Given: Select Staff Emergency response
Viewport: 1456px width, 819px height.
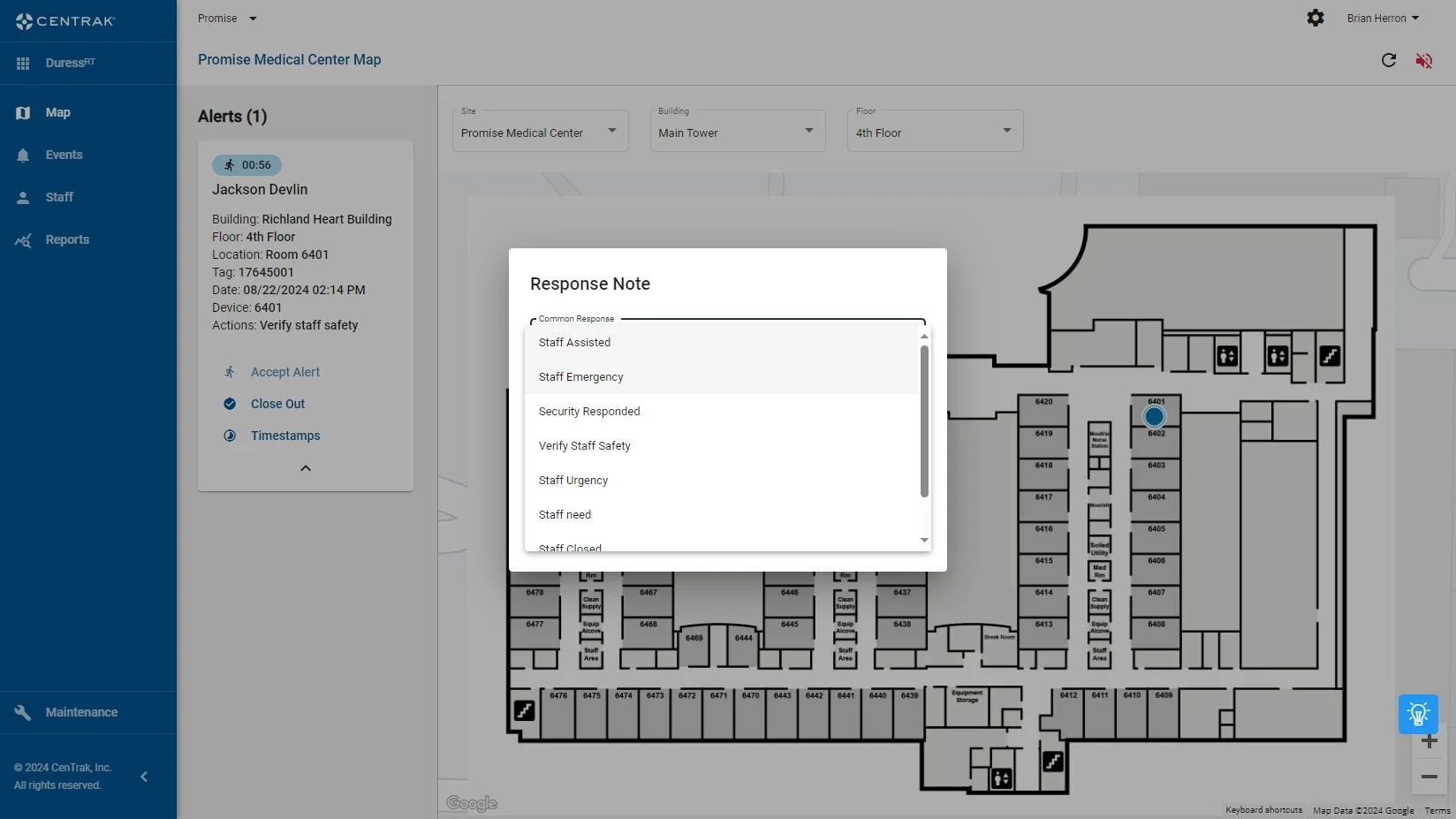Looking at the screenshot, I should pyautogui.click(x=722, y=377).
